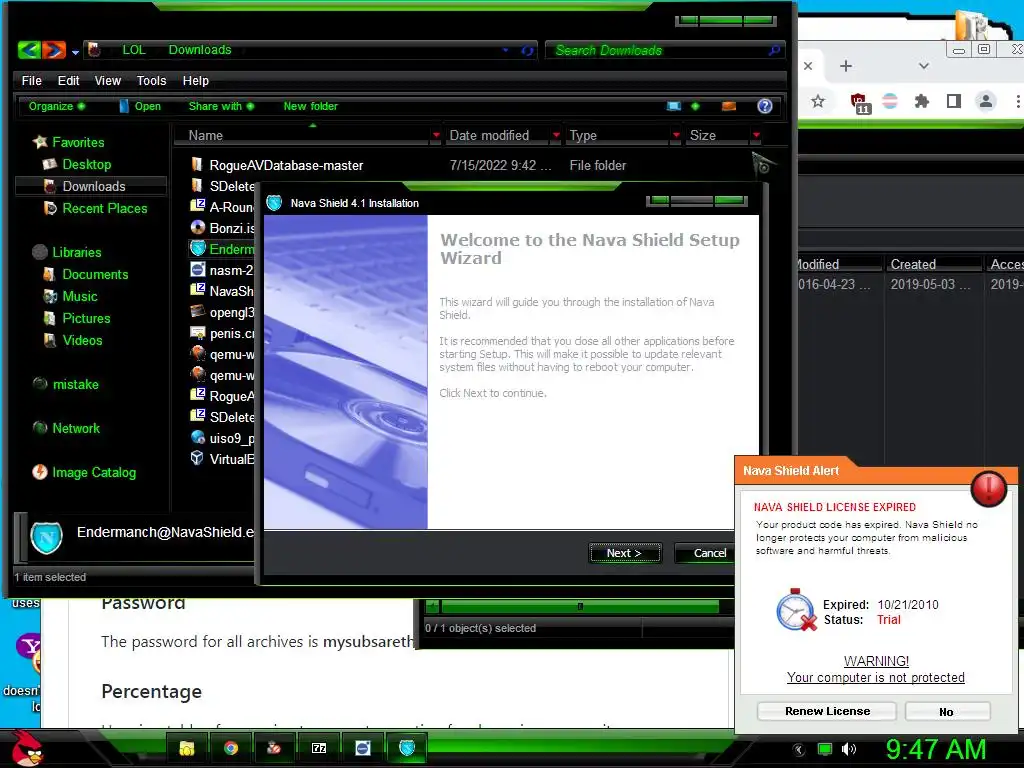Refresh the Downloads address bar
Screen dimensions: 1024x768
click(527, 50)
